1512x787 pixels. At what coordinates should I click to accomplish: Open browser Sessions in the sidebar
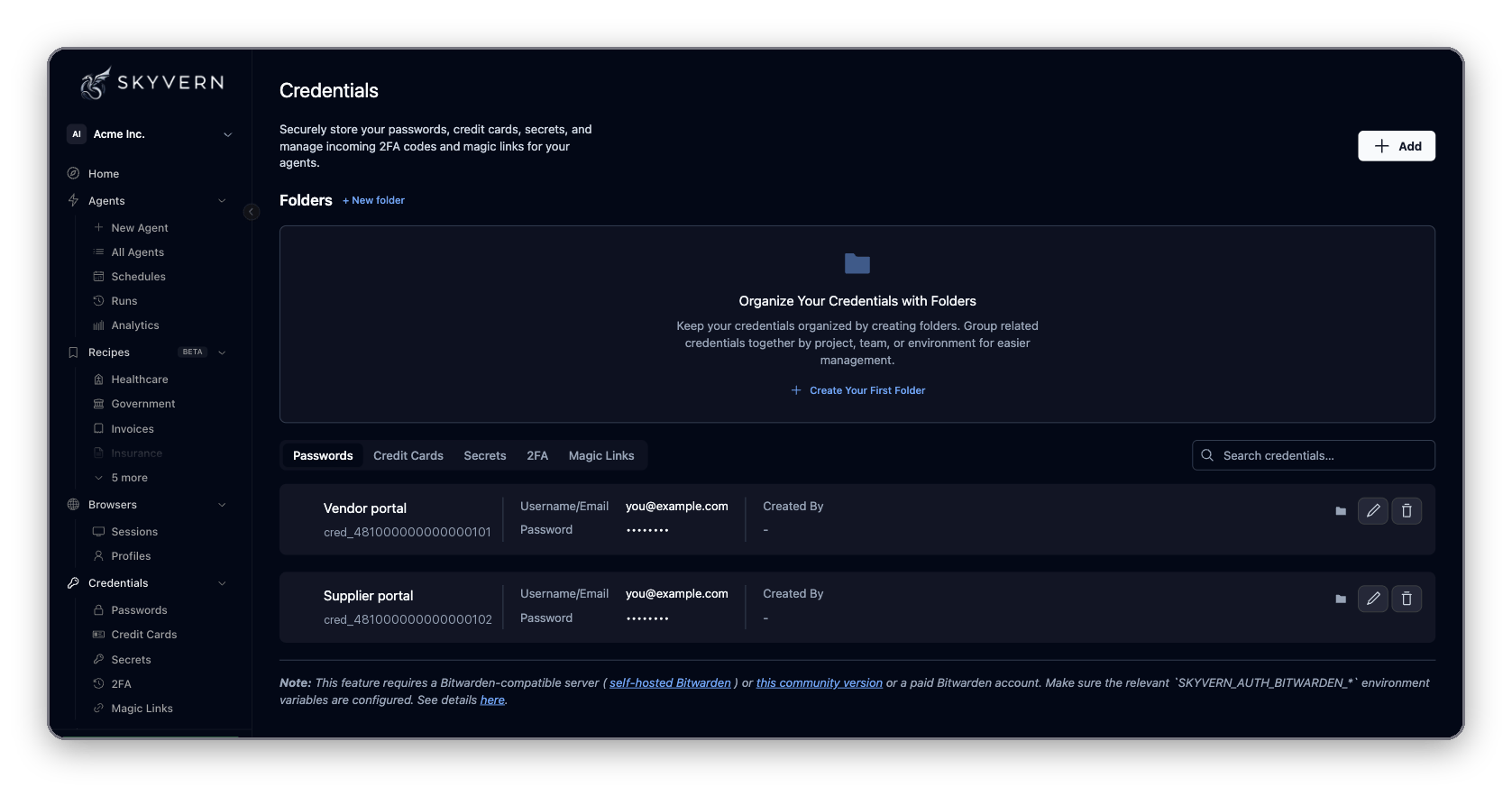pyautogui.click(x=125, y=532)
